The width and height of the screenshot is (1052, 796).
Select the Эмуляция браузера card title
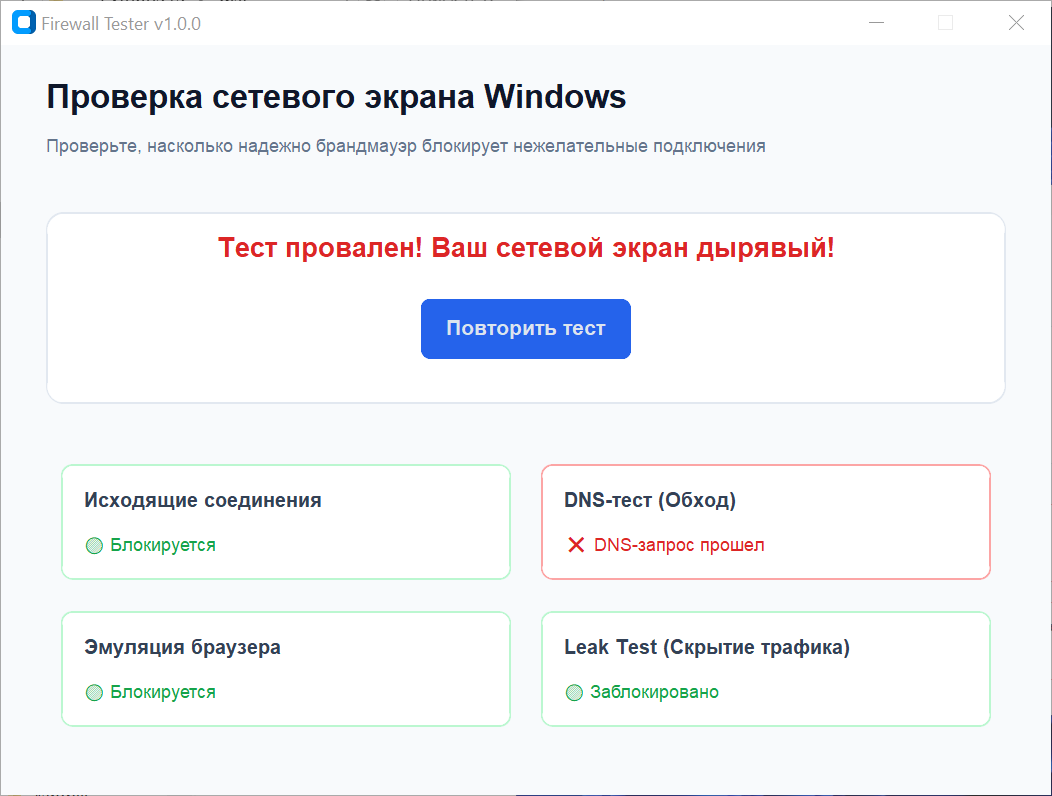(182, 647)
